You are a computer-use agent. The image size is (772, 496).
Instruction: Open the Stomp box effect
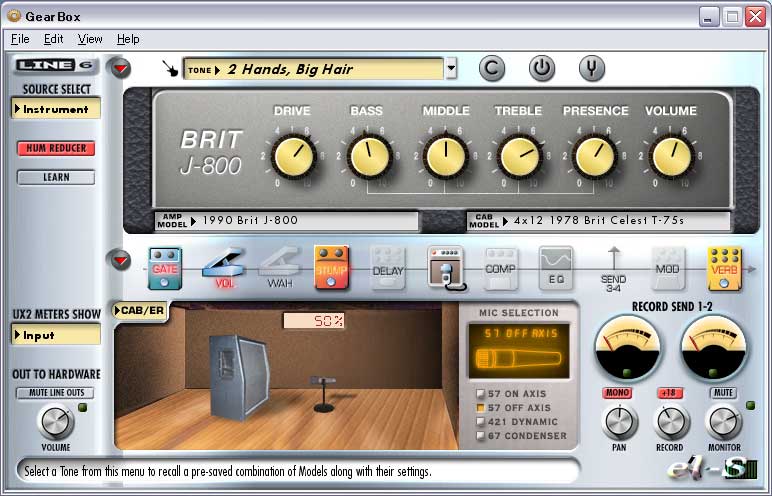click(x=332, y=267)
